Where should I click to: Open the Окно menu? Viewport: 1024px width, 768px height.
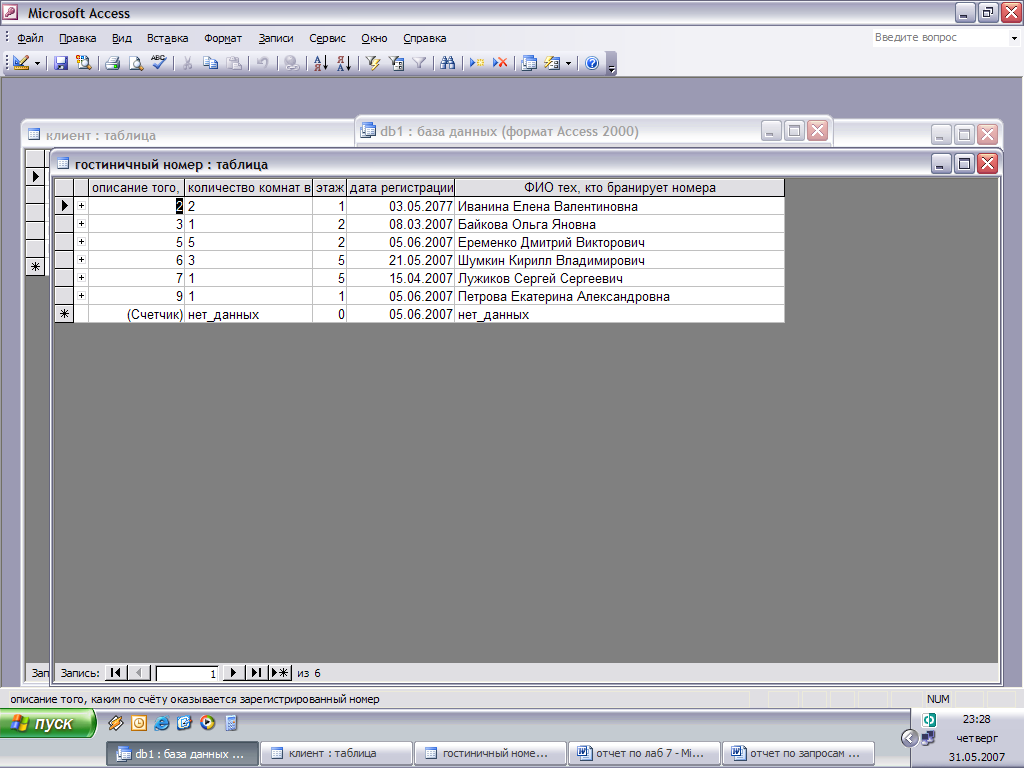(374, 38)
